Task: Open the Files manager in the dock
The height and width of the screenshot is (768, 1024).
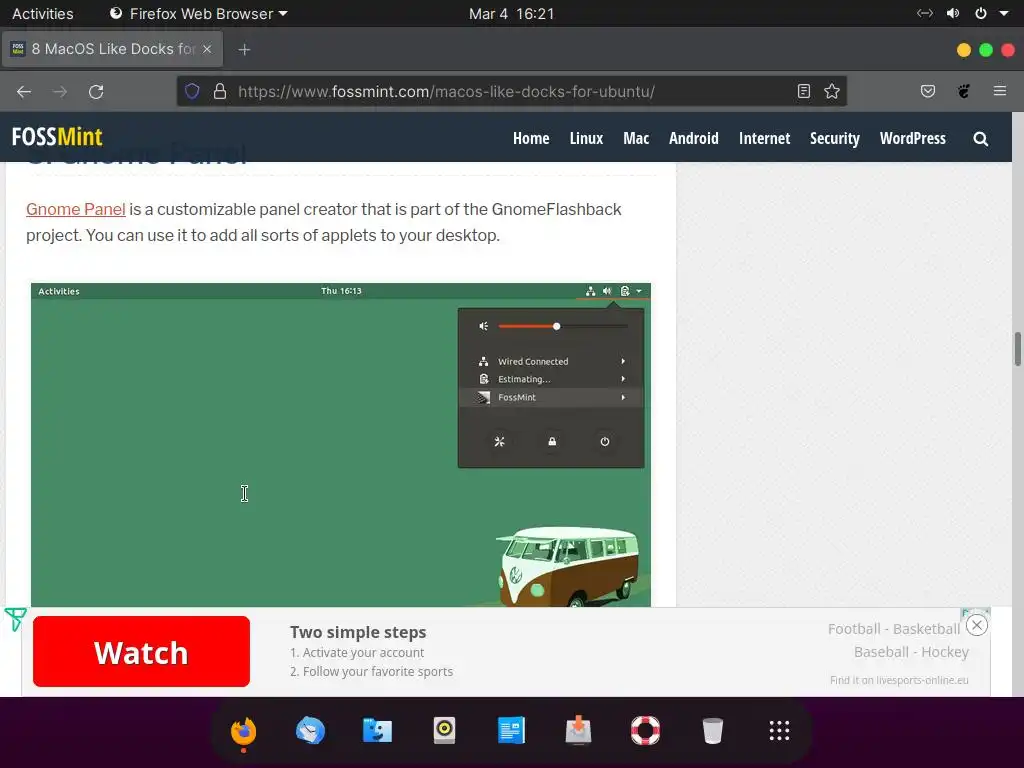Action: (x=377, y=731)
